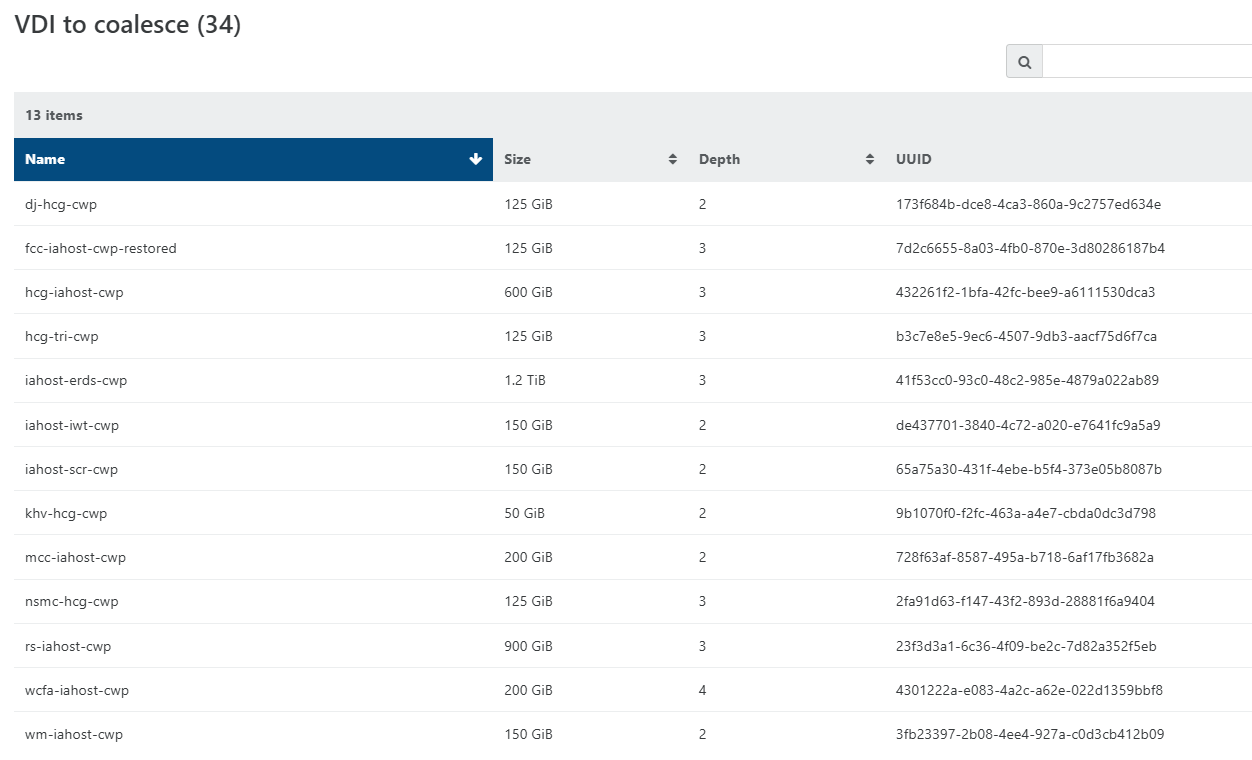
Task: Sort table by Depth column
Action: coord(786,159)
